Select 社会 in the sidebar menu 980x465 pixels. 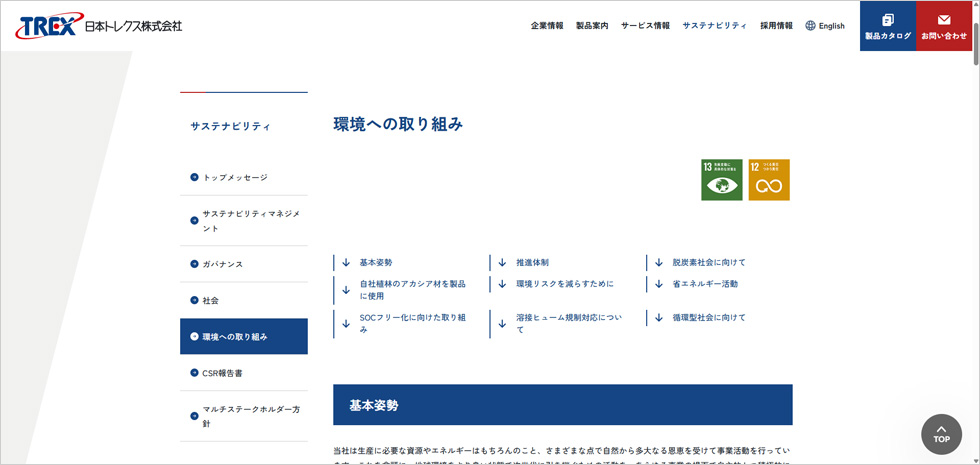click(x=210, y=300)
